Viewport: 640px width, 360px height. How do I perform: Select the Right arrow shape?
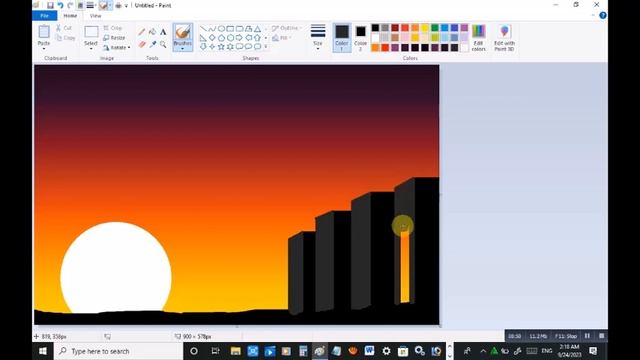click(x=239, y=38)
